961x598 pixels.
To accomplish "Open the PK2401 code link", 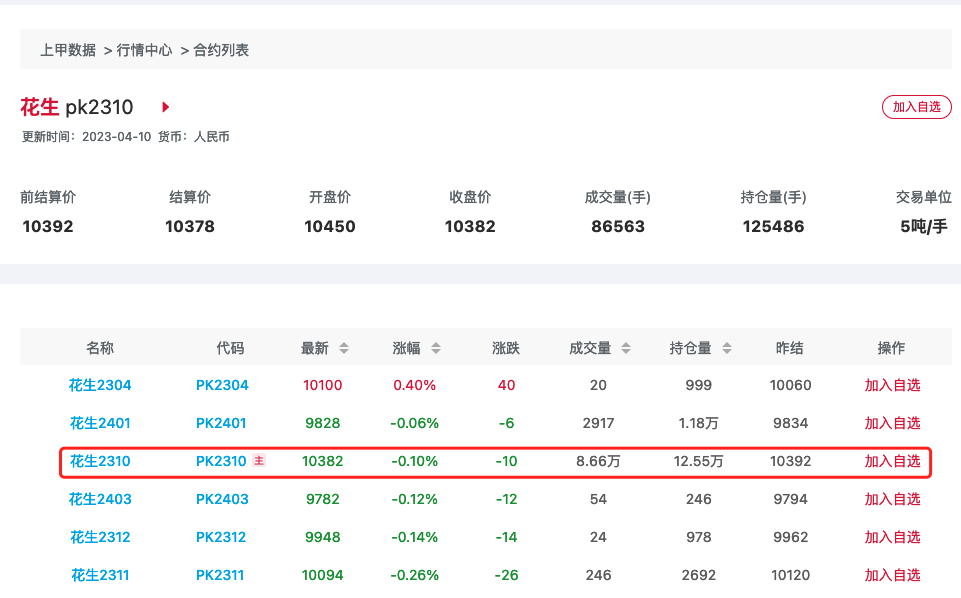I will [221, 423].
